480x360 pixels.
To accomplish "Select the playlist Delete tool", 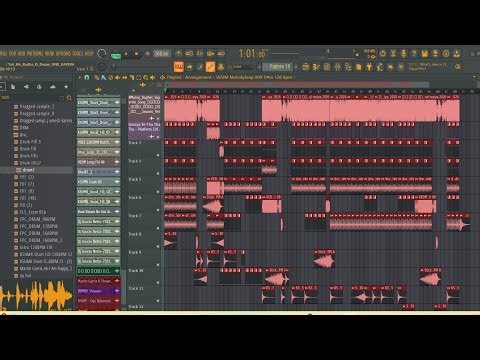I will click(x=111, y=77).
